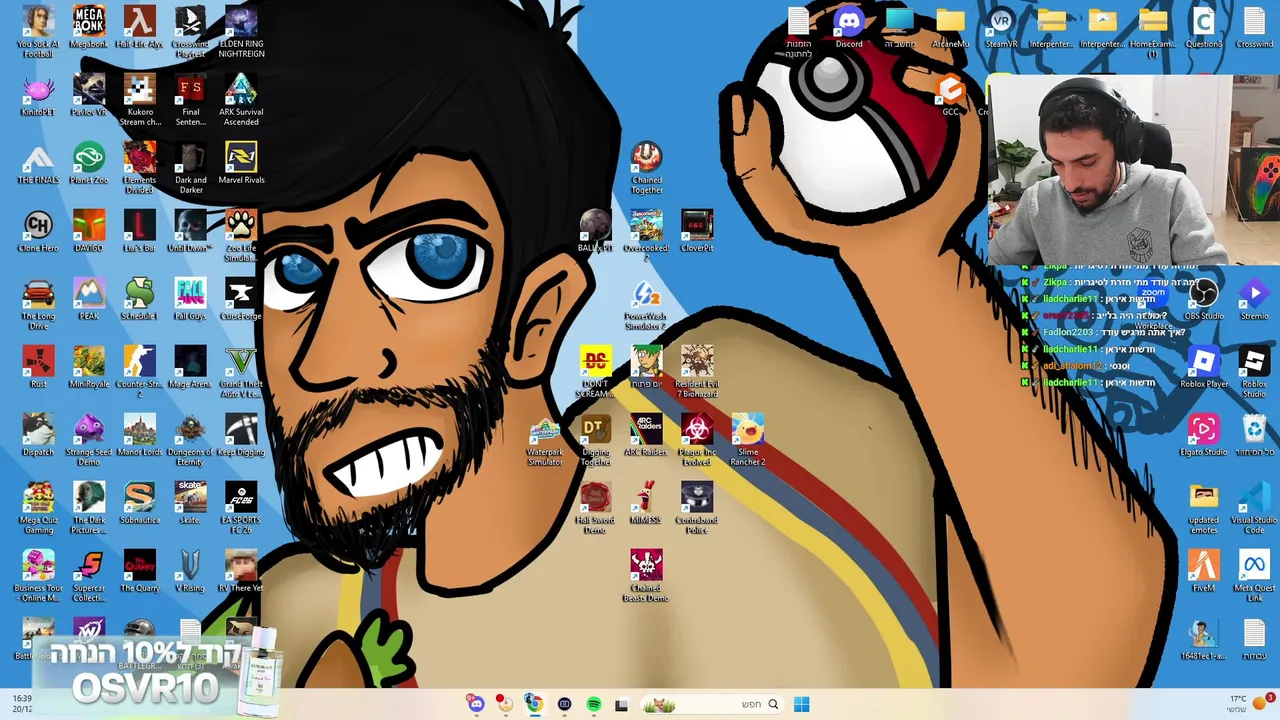Click the Roblox Studio icon
The image size is (1280, 720).
pos(1254,371)
